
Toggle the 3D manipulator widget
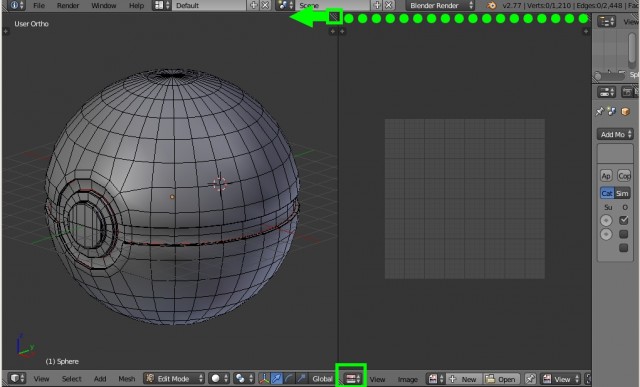[264, 378]
